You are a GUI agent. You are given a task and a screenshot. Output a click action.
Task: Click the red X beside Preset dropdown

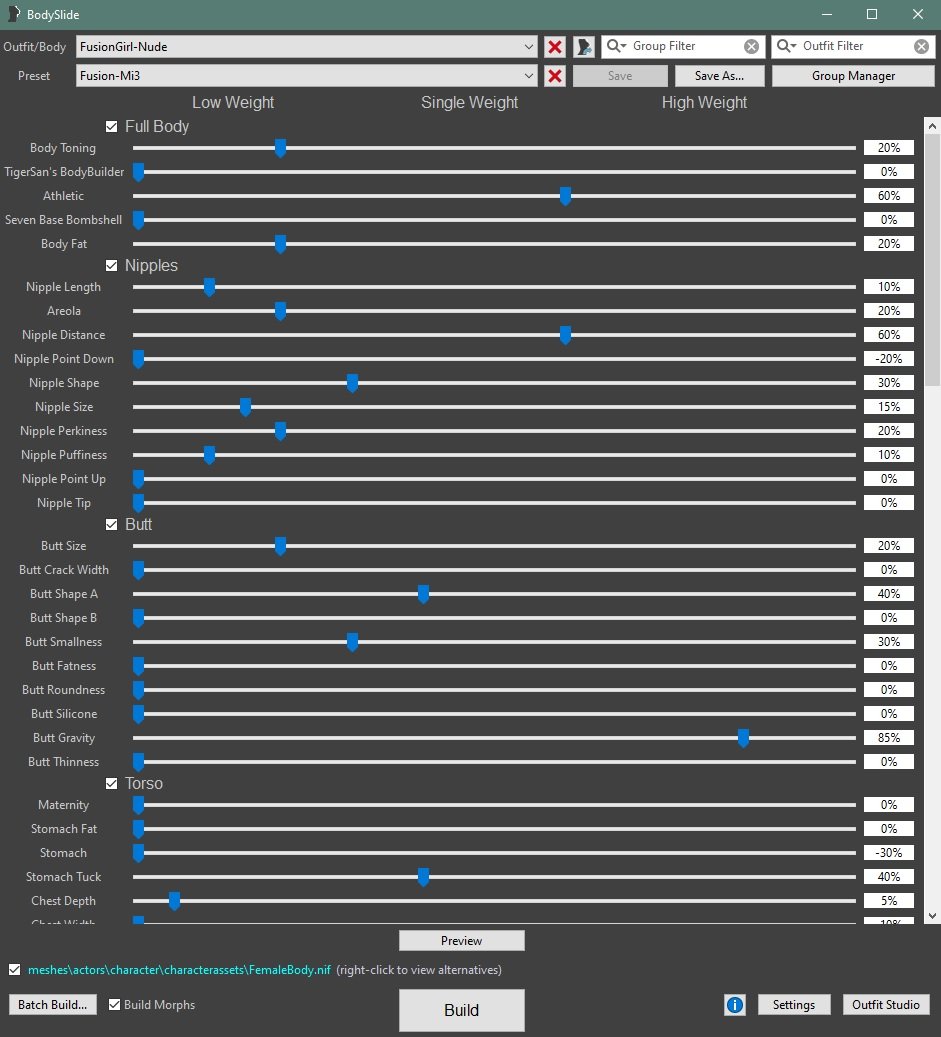(555, 76)
